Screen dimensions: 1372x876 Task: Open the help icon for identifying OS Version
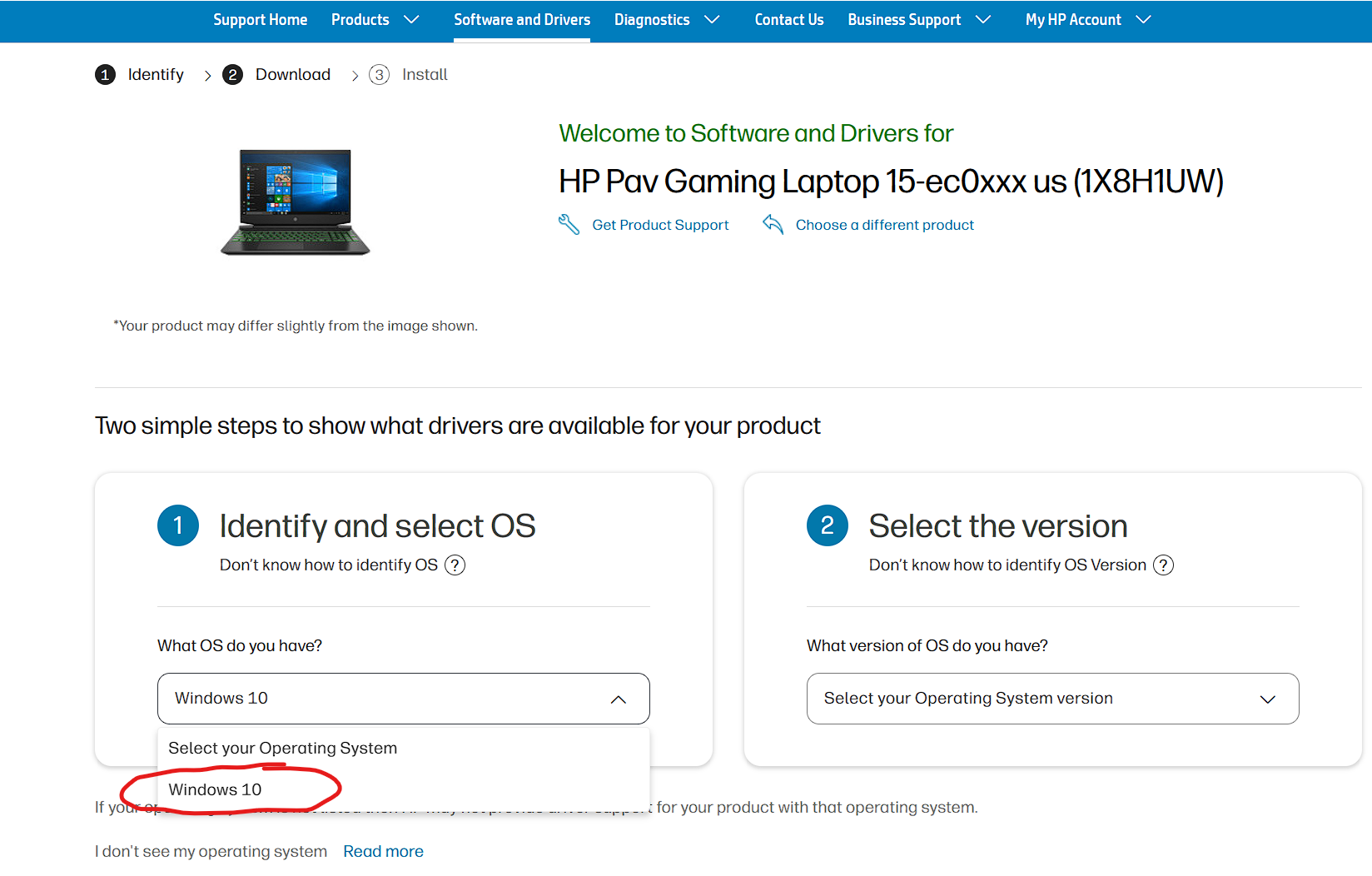pyautogui.click(x=1163, y=565)
